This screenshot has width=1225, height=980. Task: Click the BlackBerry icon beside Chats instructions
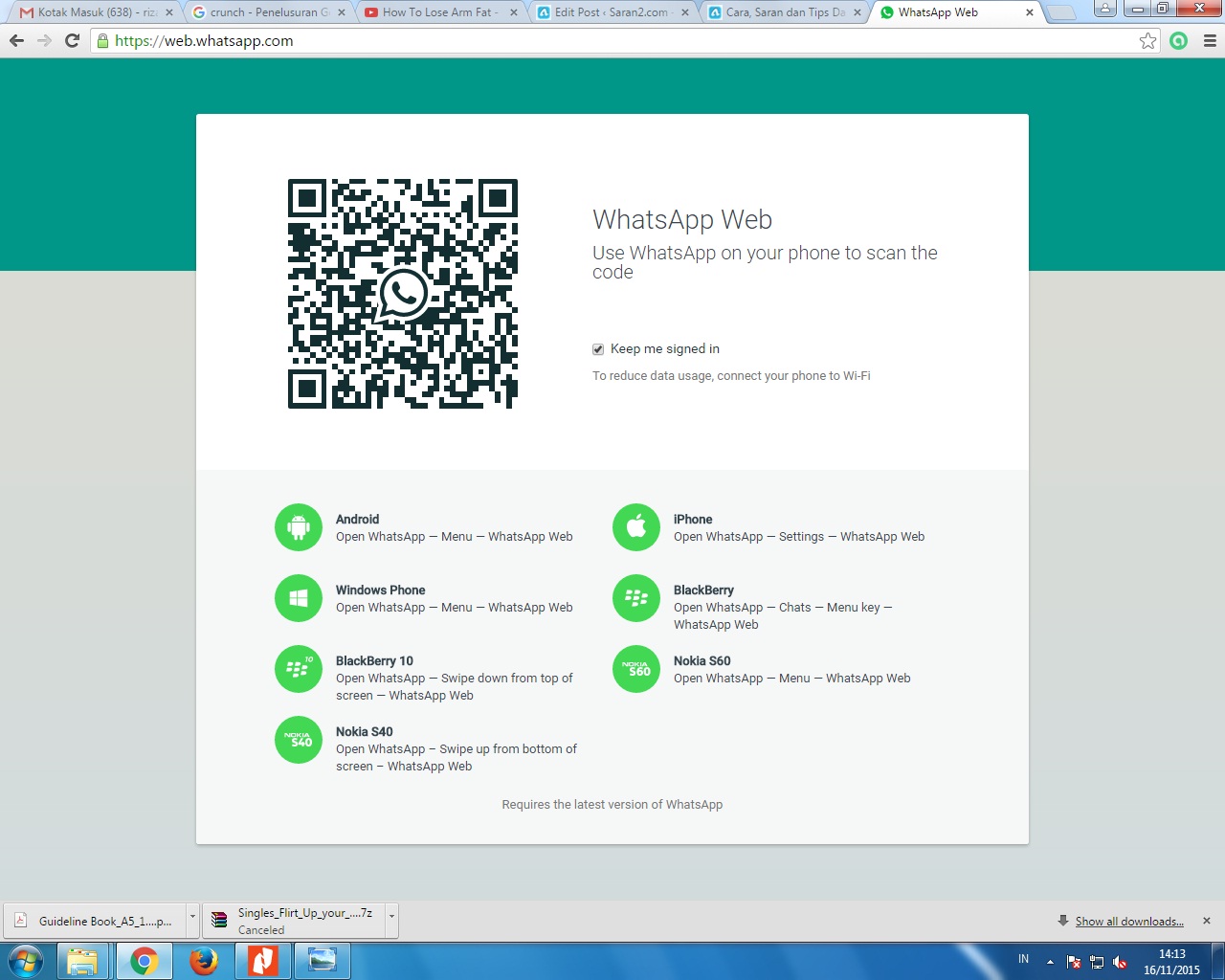(x=636, y=598)
